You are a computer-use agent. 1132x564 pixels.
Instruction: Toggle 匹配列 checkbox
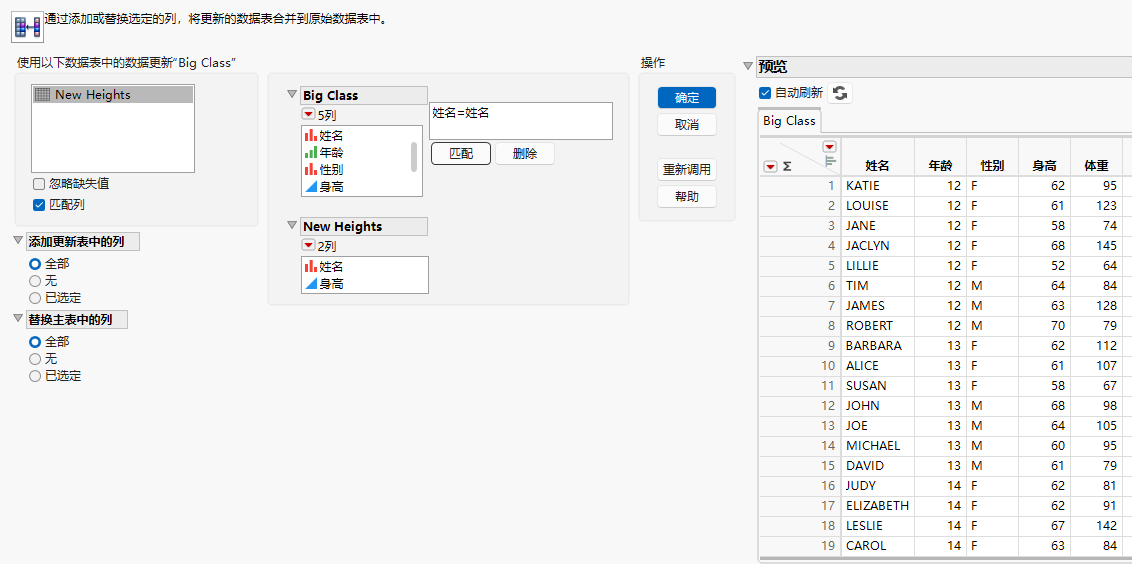[39, 204]
